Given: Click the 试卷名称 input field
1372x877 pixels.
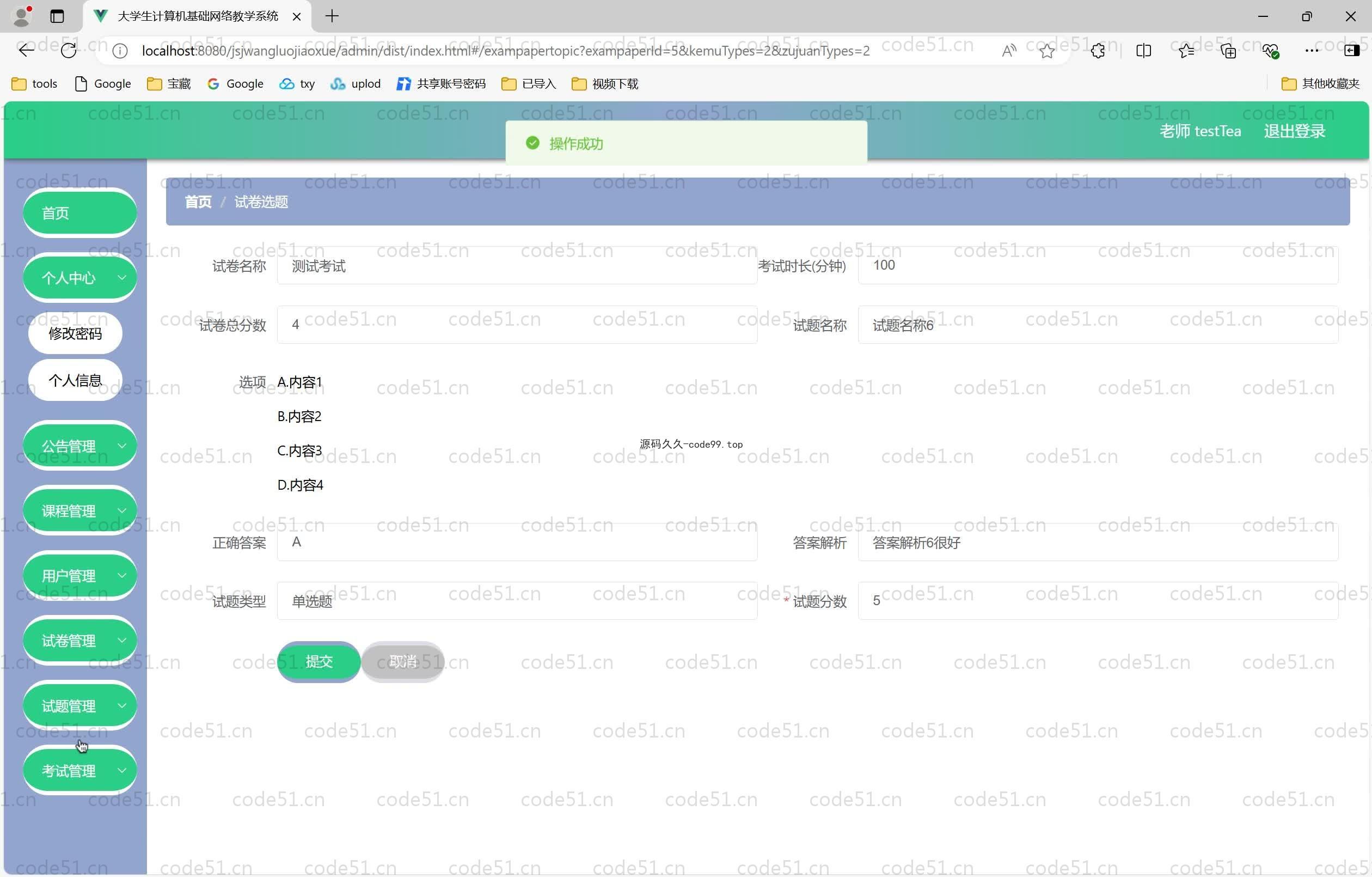Looking at the screenshot, I should [517, 266].
